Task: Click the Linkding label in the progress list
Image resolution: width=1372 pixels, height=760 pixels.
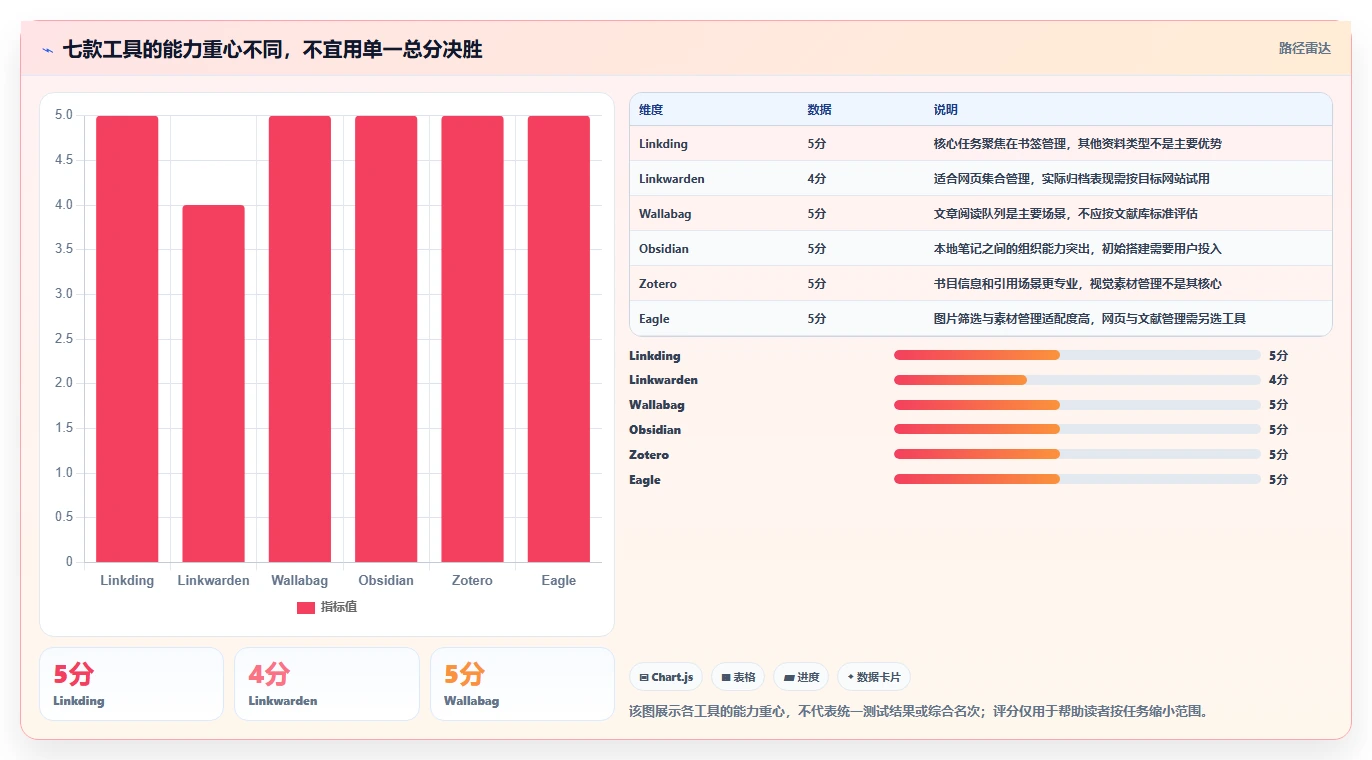Action: click(655, 356)
